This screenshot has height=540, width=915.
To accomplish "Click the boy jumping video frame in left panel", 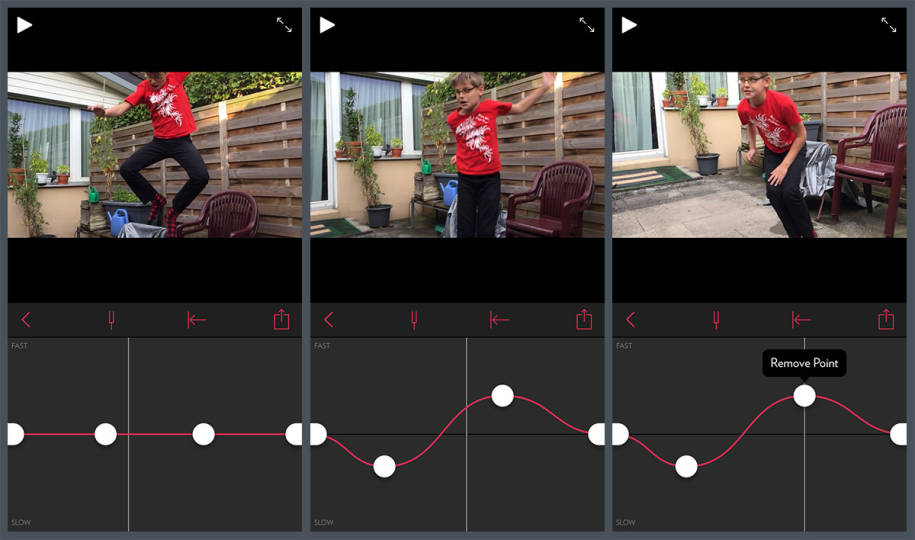I will click(155, 155).
